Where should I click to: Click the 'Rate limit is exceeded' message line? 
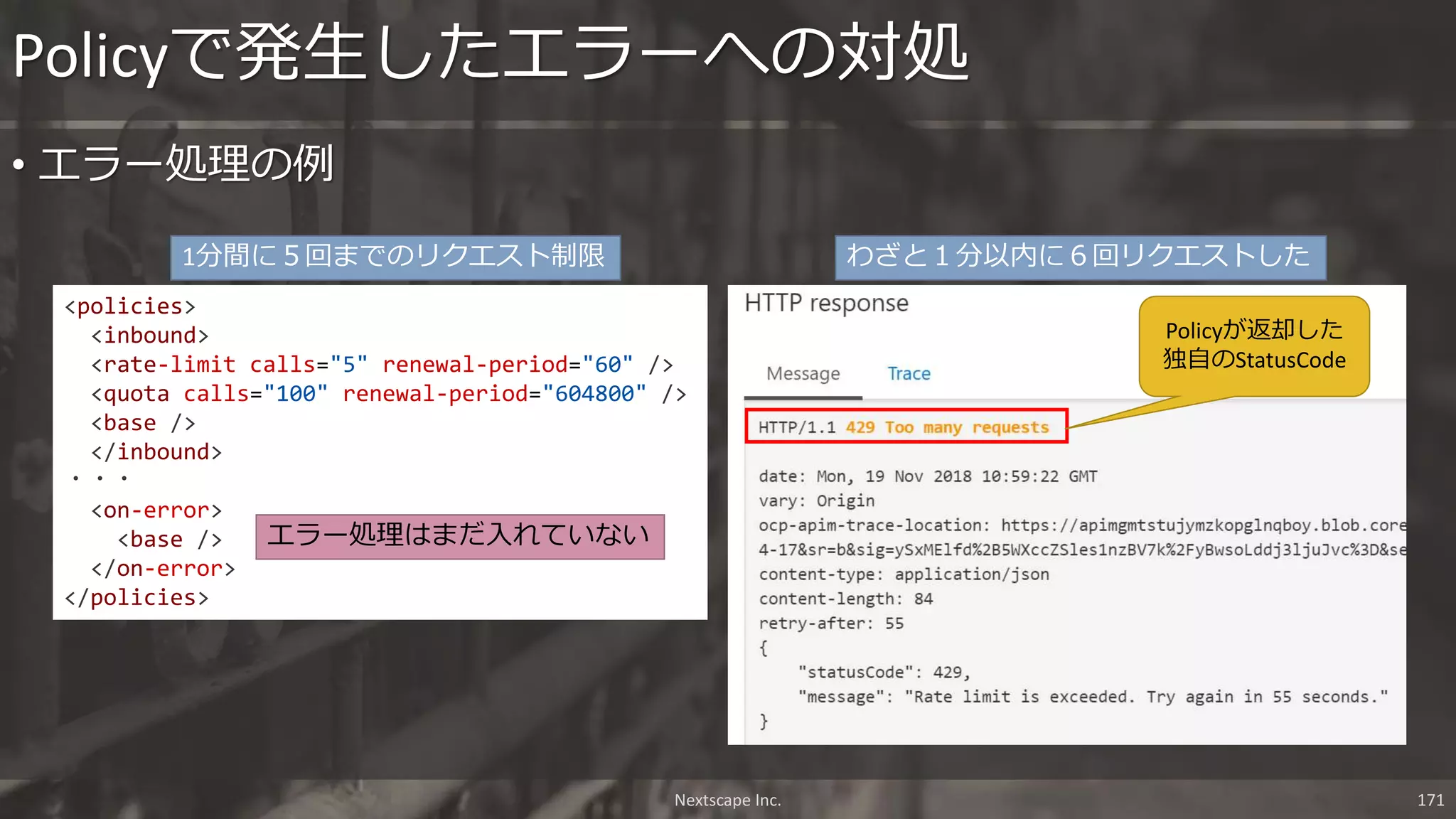1093,697
